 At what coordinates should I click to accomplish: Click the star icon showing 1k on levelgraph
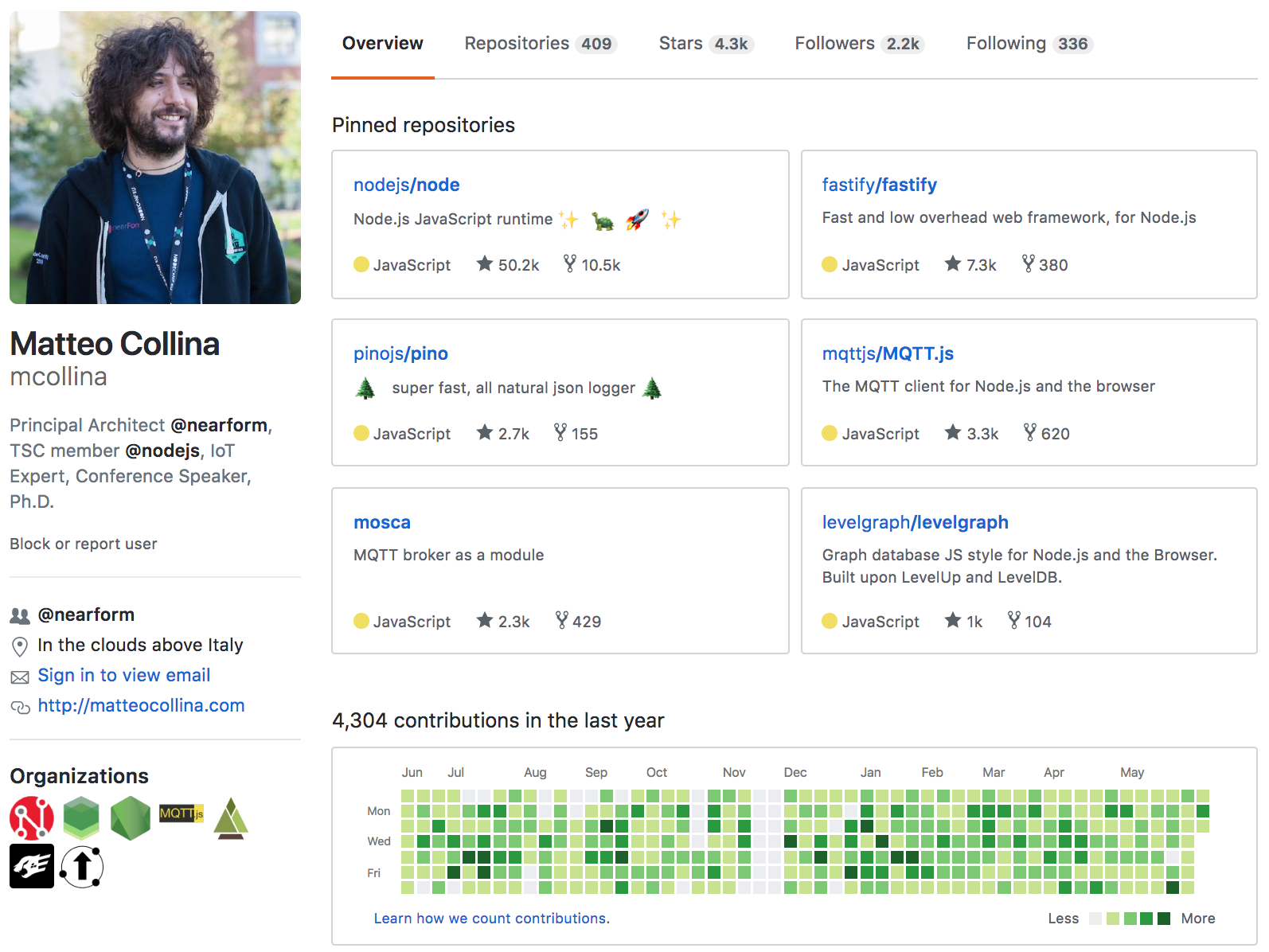point(953,620)
